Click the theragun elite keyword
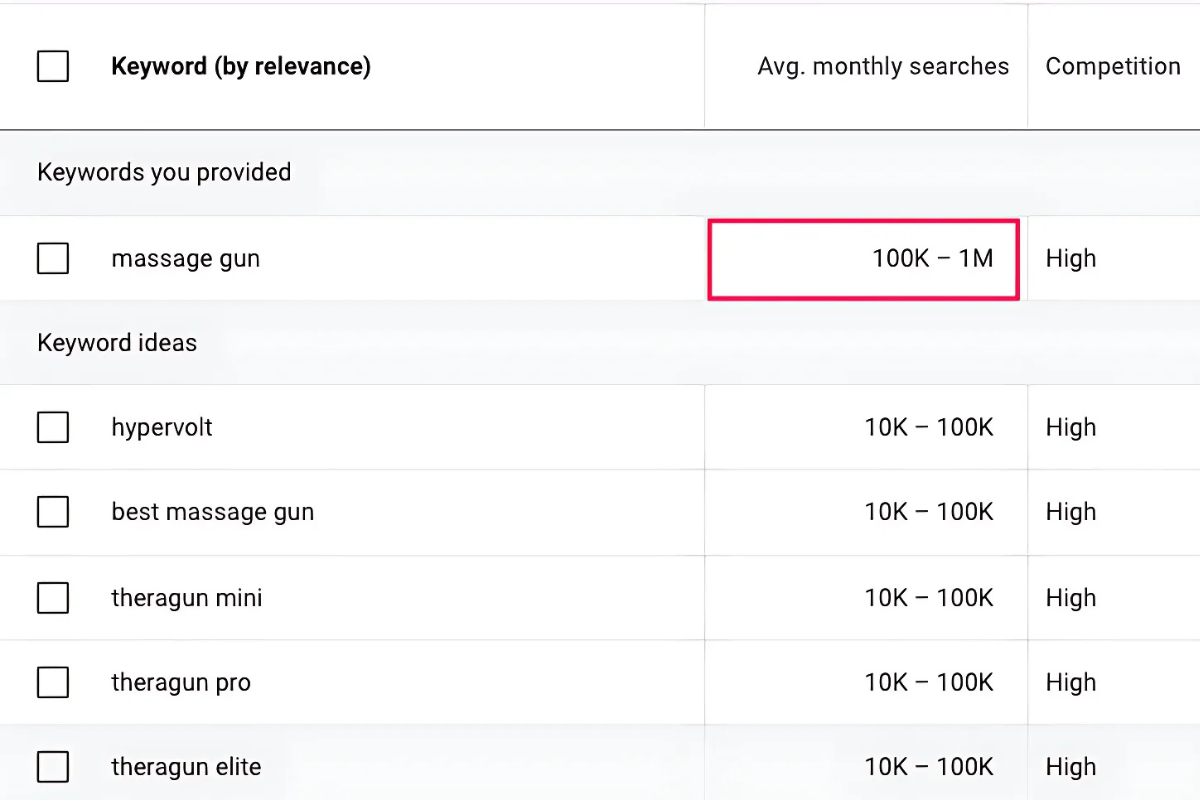The height and width of the screenshot is (800, 1200). pyautogui.click(x=186, y=768)
